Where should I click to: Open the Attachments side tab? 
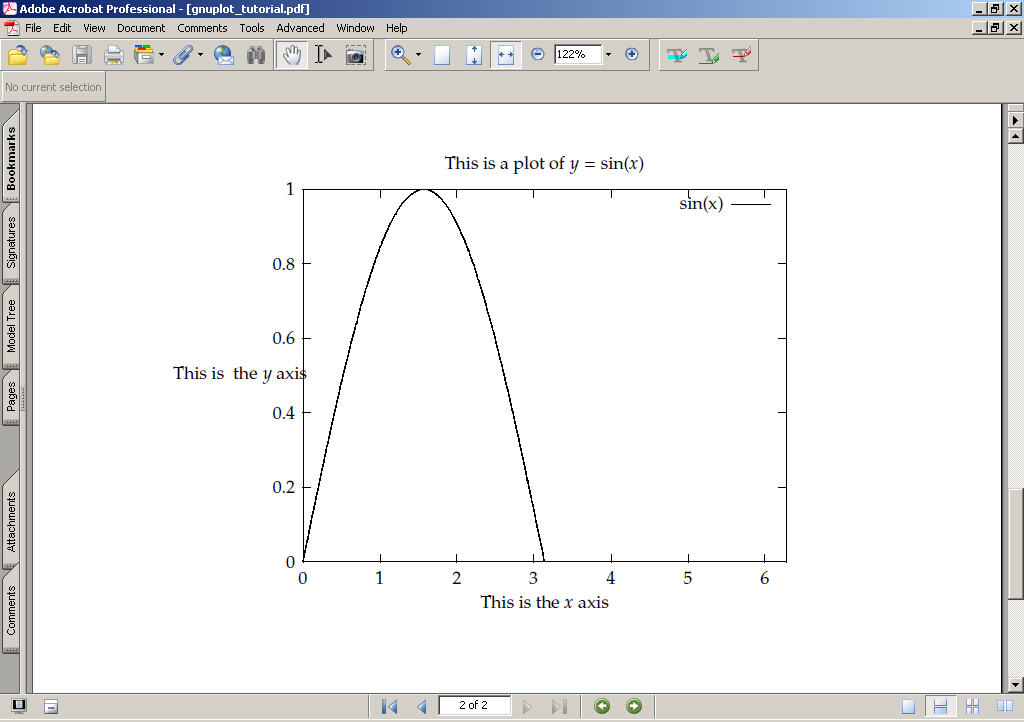point(10,521)
